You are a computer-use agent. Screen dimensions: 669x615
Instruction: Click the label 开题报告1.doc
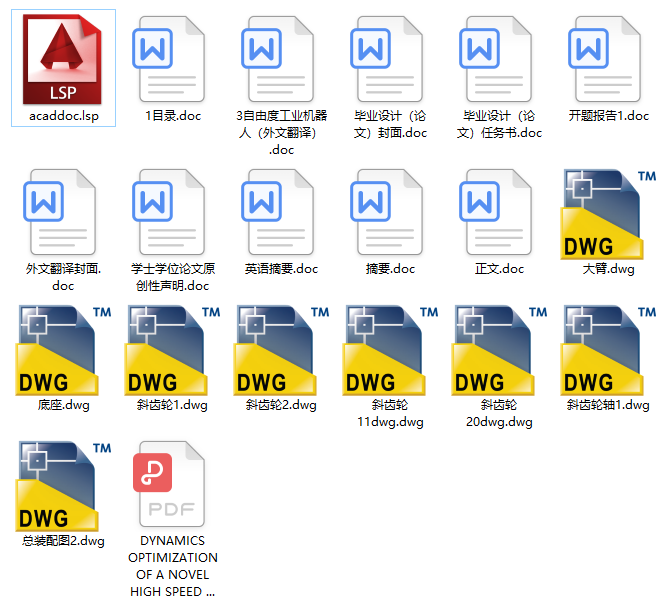pyautogui.click(x=608, y=116)
